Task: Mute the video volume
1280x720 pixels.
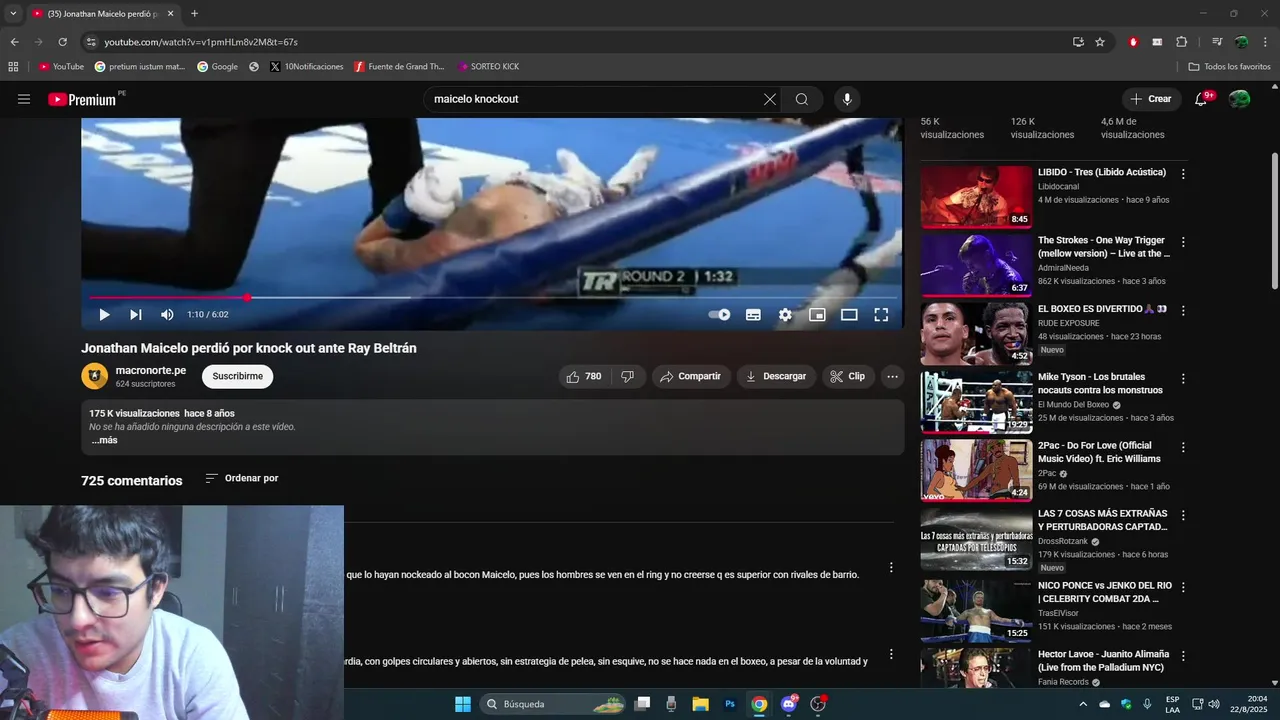Action: [167, 314]
